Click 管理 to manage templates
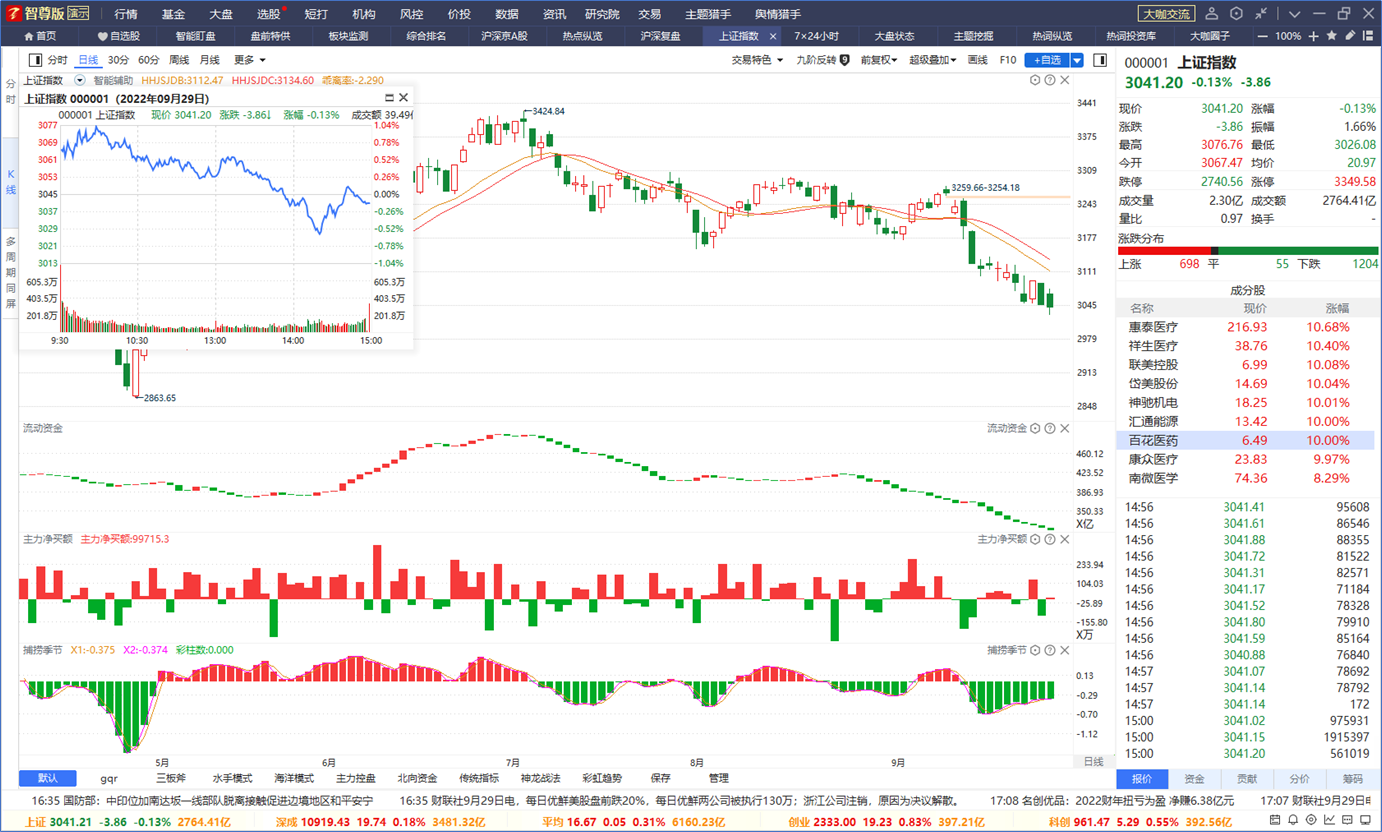Viewport: 1382px width, 832px height. (x=718, y=778)
